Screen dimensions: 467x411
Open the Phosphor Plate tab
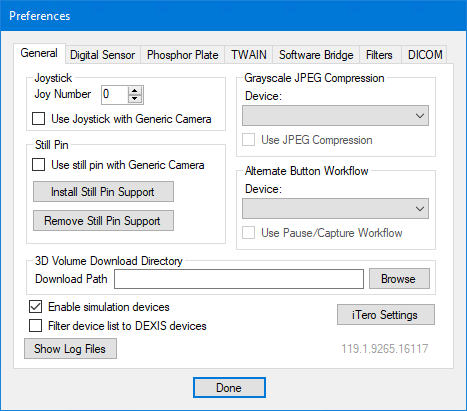click(183, 55)
